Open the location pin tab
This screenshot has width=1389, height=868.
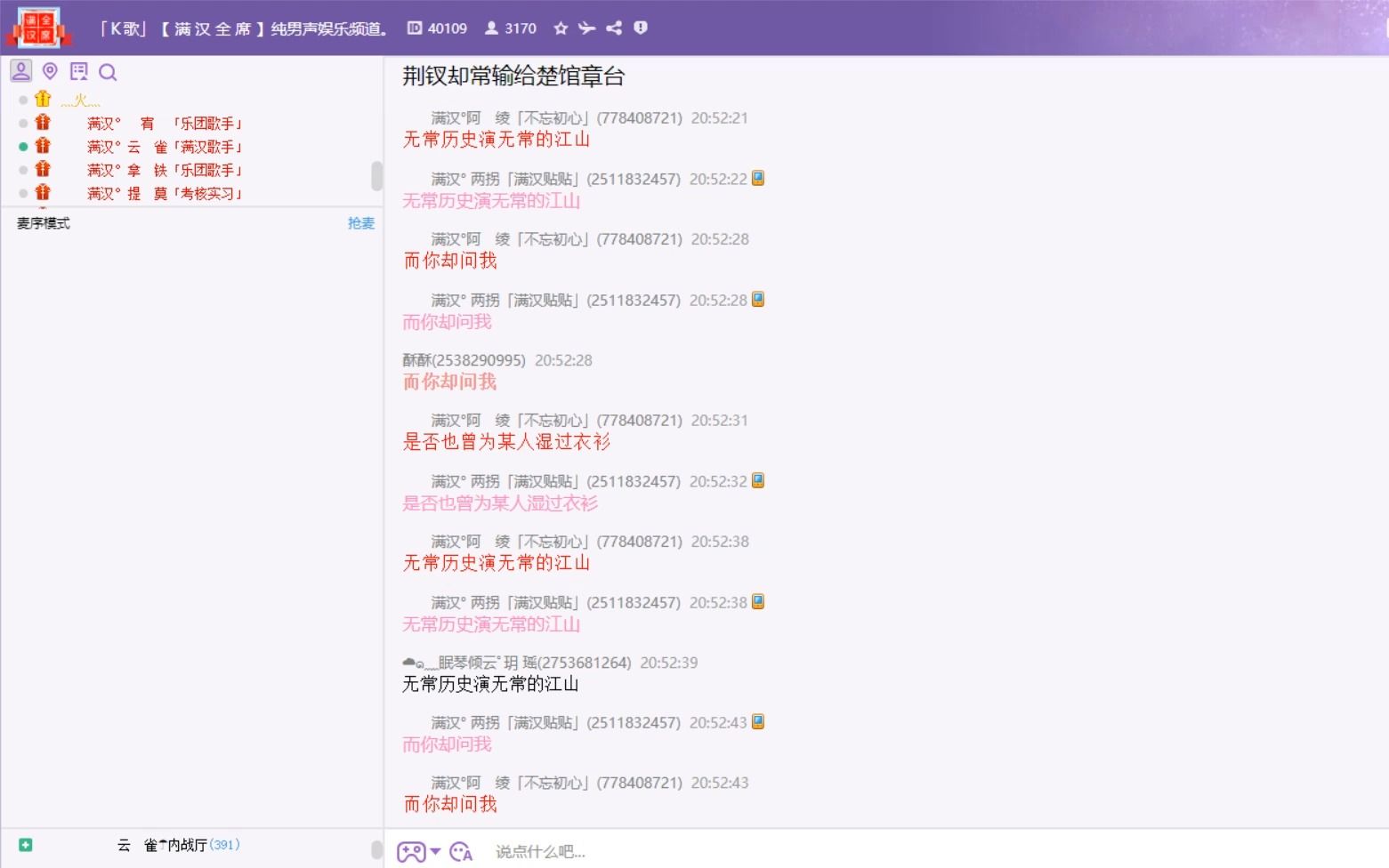[x=50, y=71]
